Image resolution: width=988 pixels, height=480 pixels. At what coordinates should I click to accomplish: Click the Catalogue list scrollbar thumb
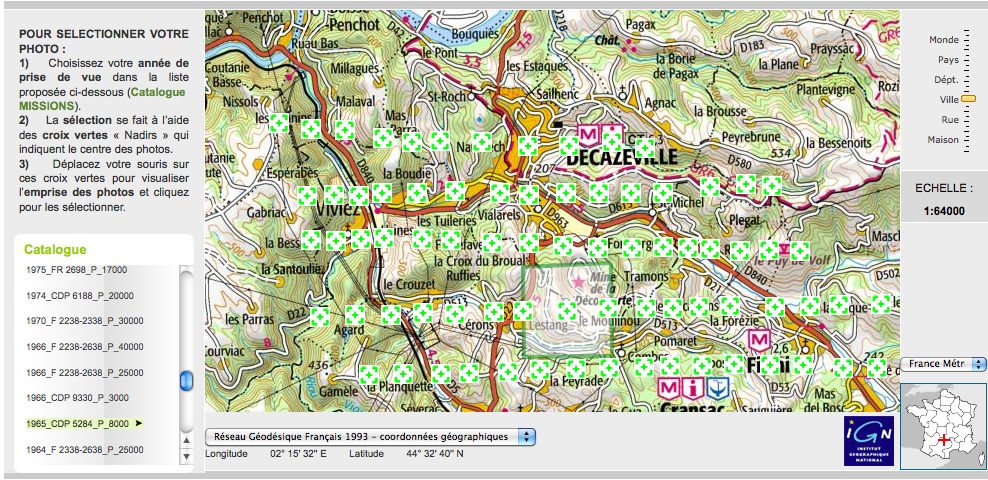pyautogui.click(x=187, y=381)
